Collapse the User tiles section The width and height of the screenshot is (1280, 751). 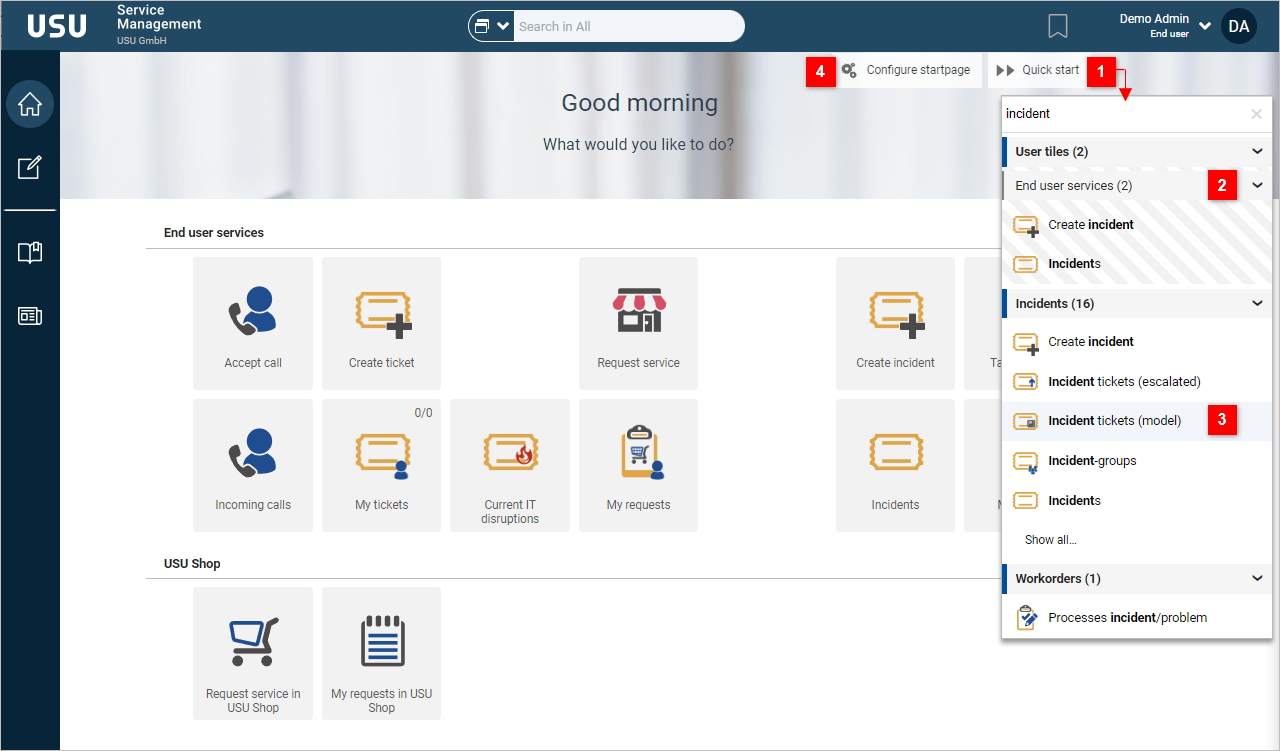tap(1257, 152)
